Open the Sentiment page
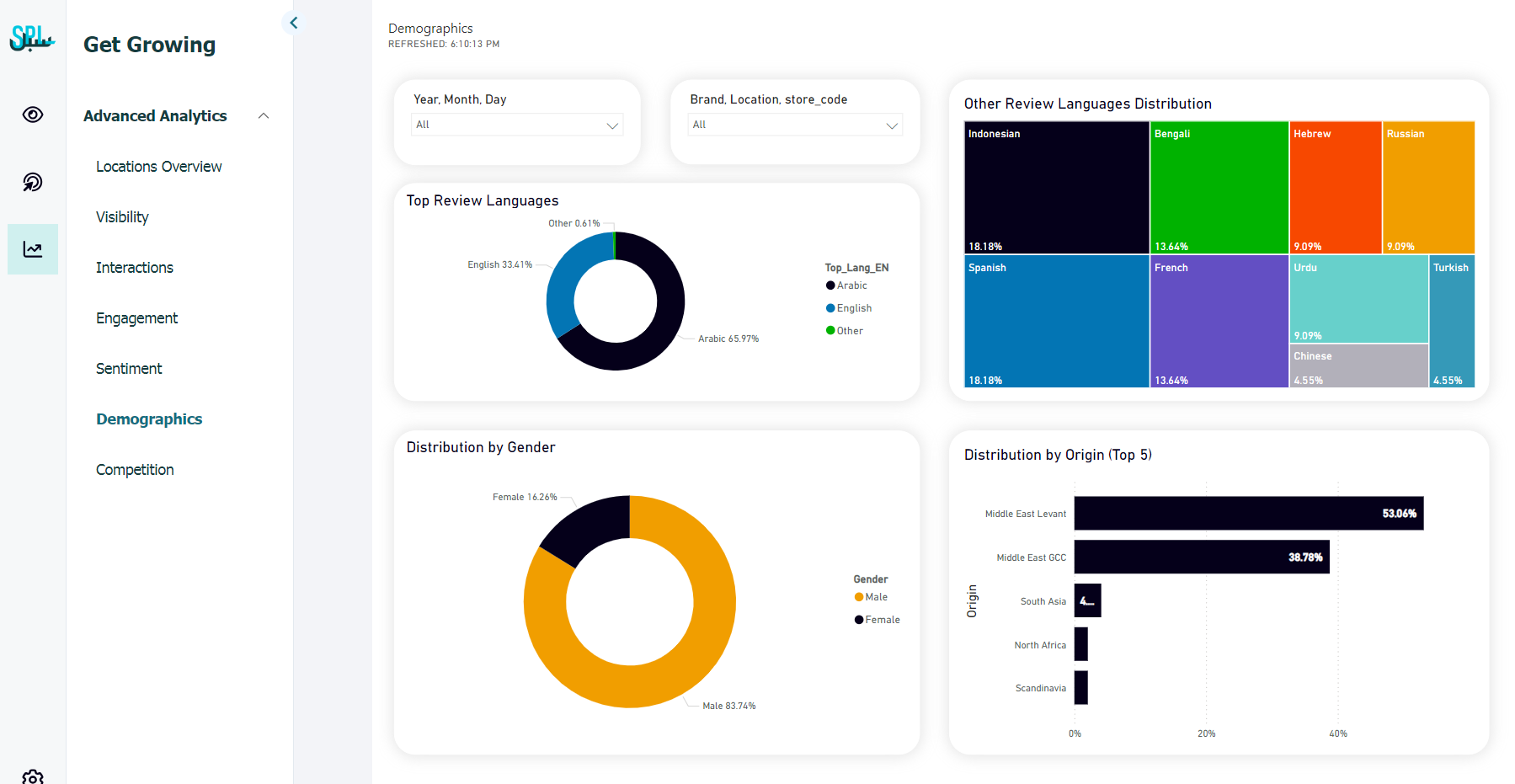The width and height of the screenshot is (1515, 784). click(129, 369)
